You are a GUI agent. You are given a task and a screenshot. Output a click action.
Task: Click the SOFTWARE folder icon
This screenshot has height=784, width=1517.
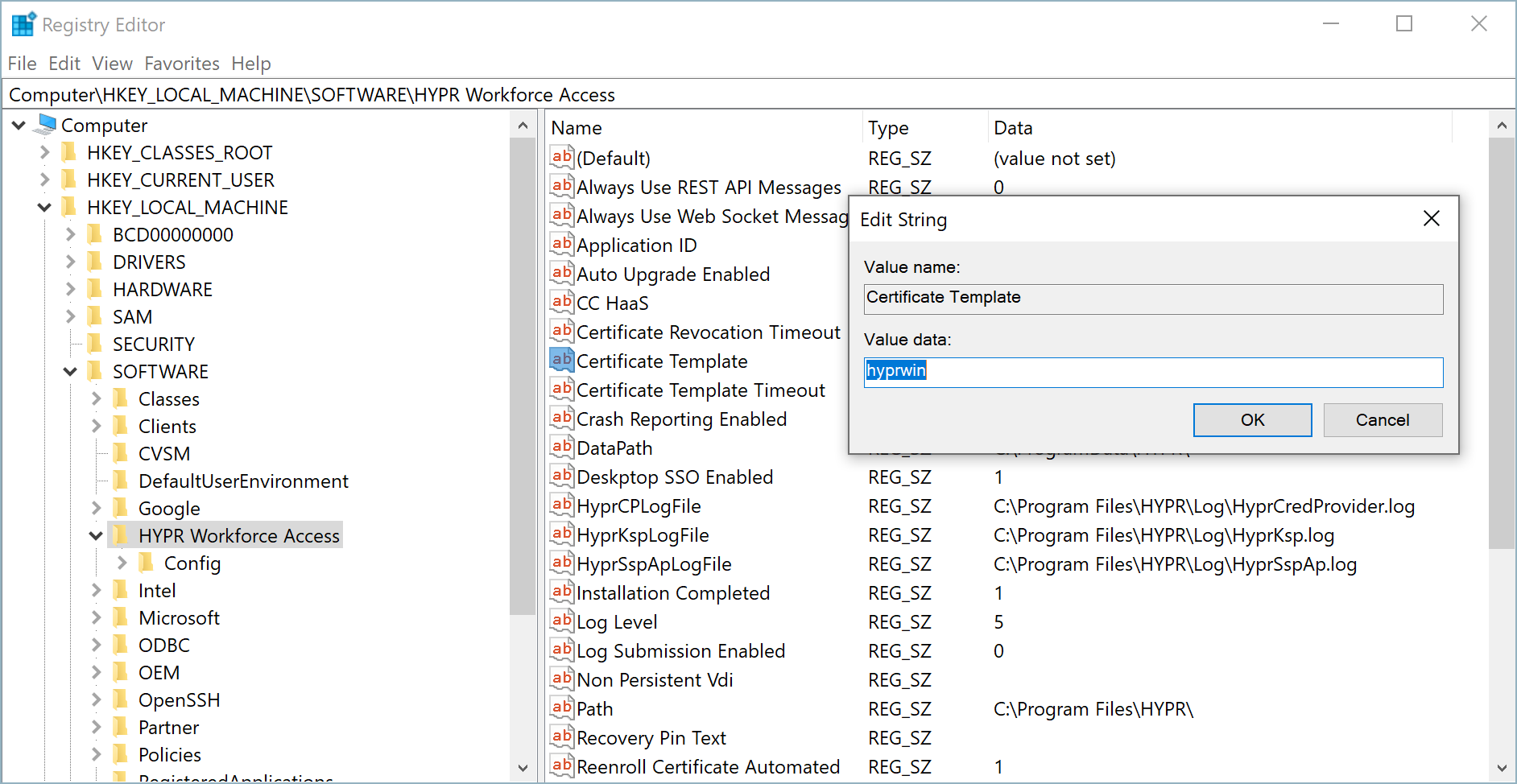pos(95,371)
